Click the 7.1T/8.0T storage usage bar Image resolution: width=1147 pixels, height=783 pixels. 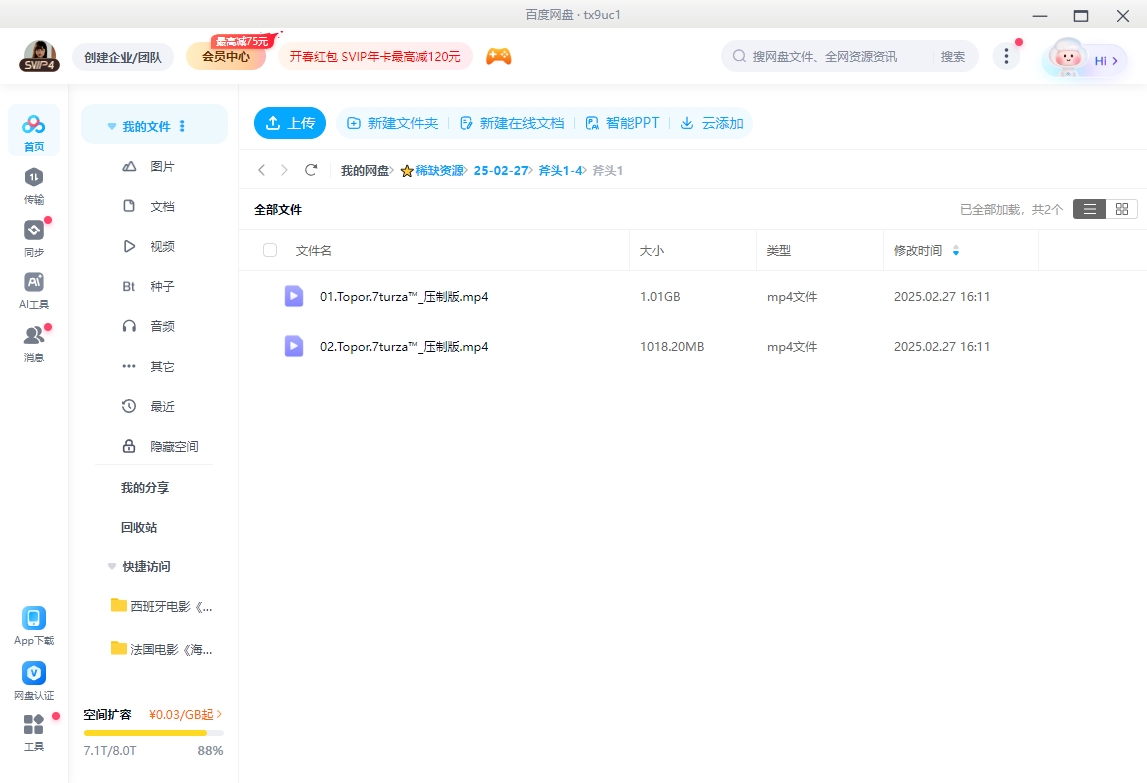pyautogui.click(x=153, y=733)
